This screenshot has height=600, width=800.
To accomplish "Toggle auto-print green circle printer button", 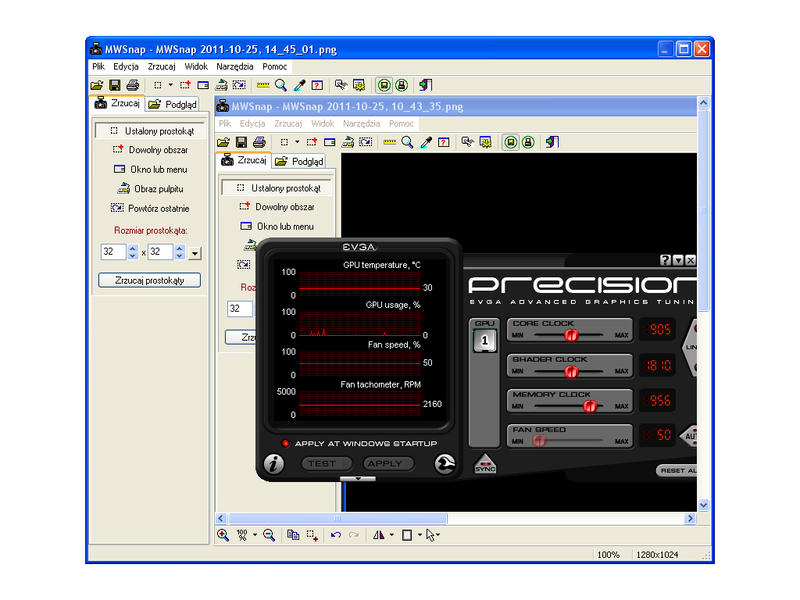I will (x=402, y=85).
